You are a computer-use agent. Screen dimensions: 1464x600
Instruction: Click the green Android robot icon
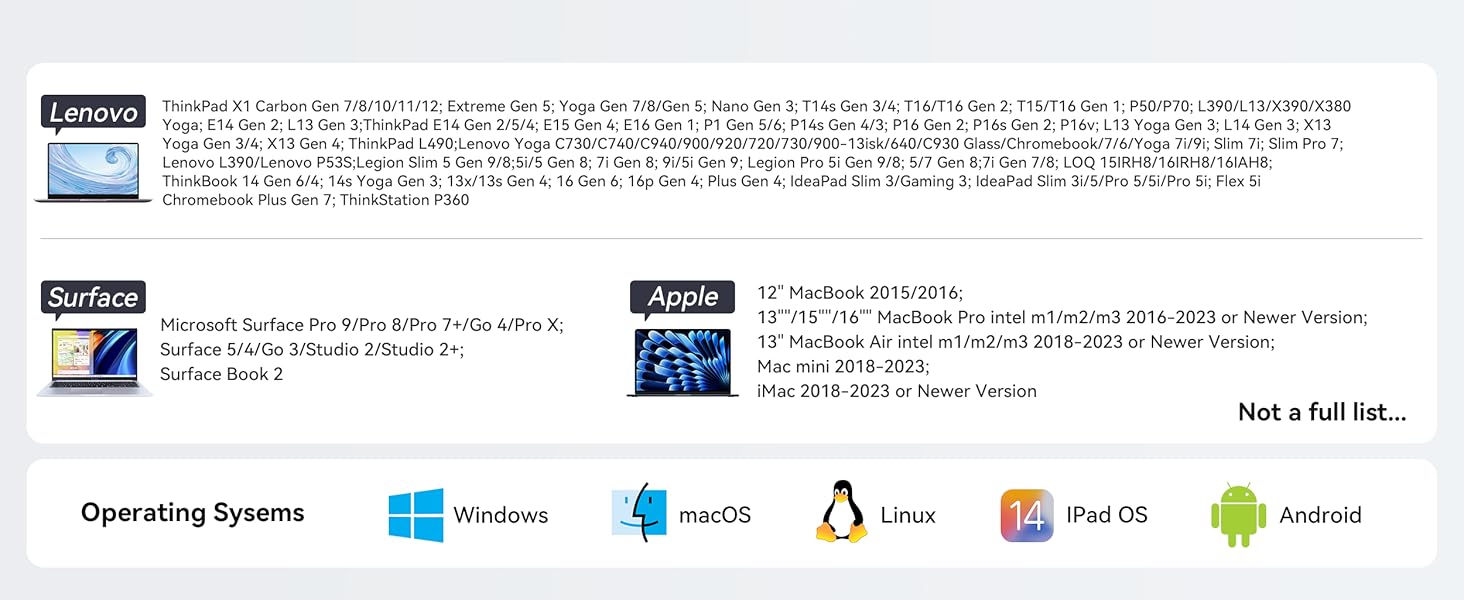point(1238,514)
